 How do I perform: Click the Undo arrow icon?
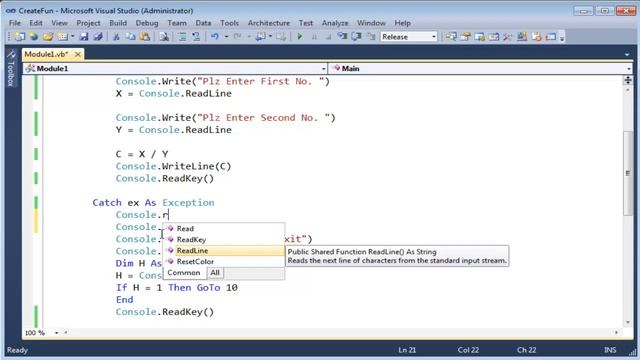coord(214,37)
